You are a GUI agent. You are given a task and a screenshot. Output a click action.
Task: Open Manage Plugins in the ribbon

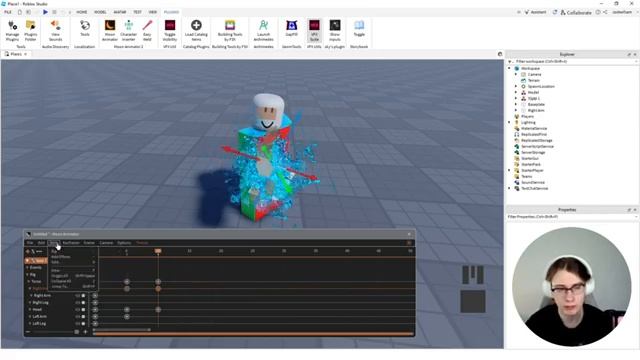point(12,30)
